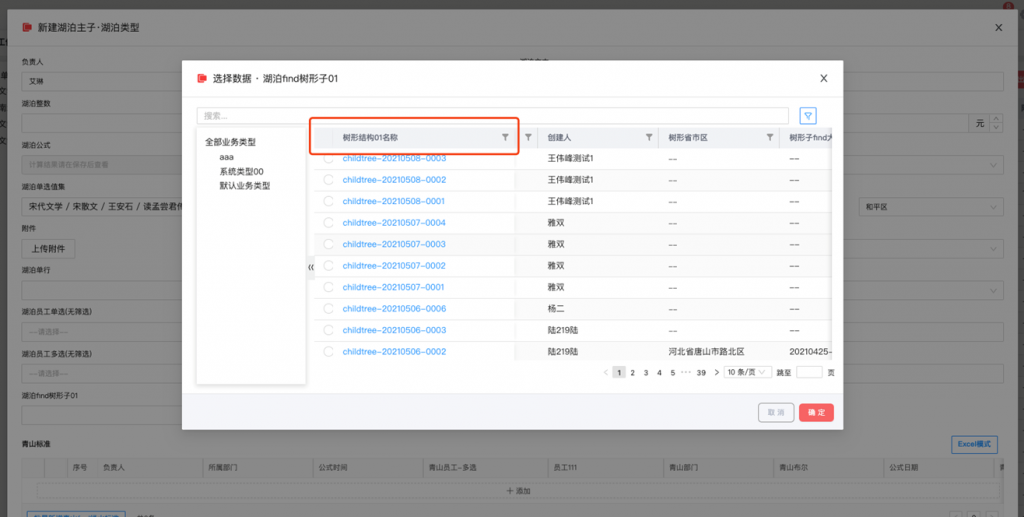
Task: Open the 10 条/页 page size dropdown
Action: [x=748, y=372]
